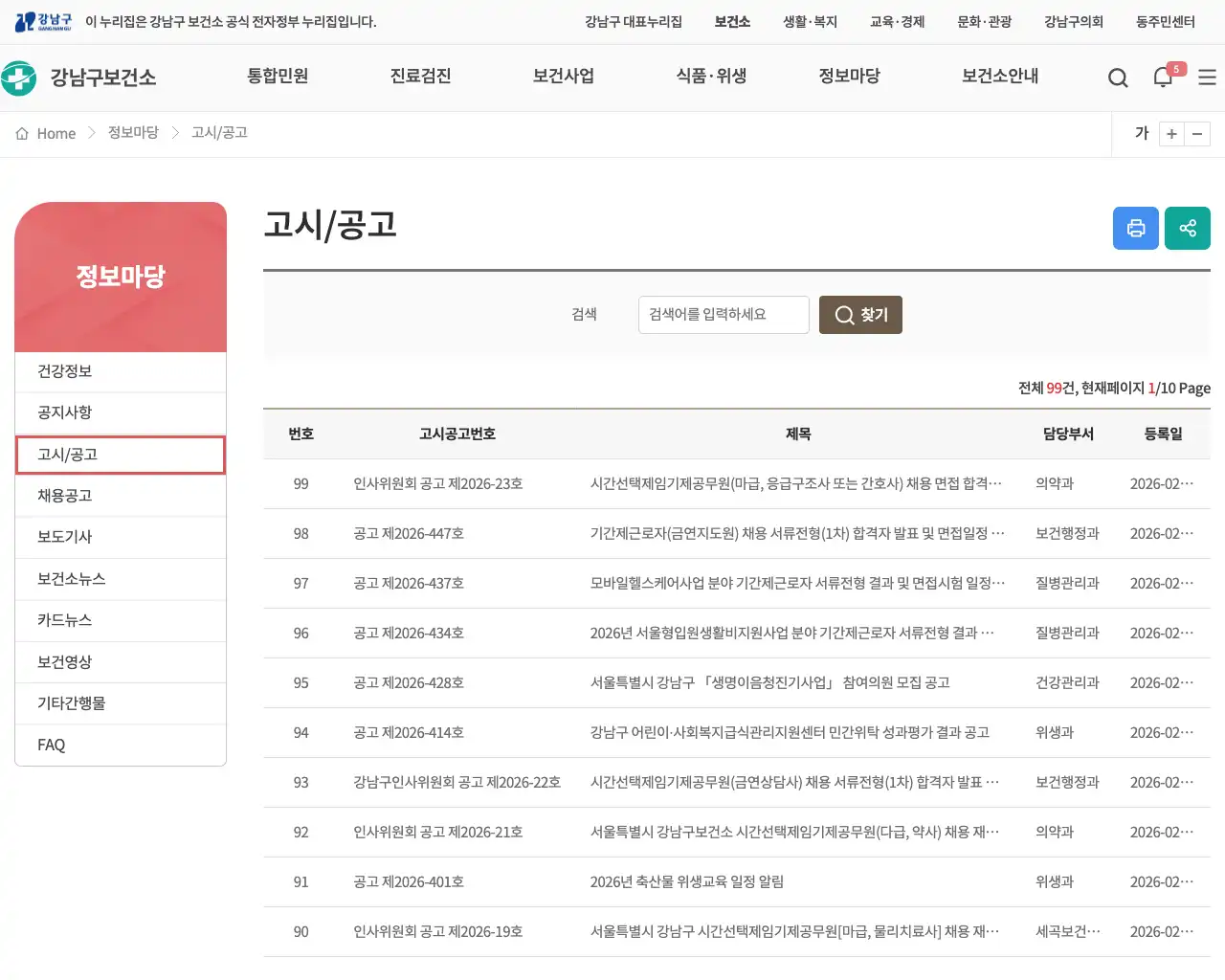Image resolution: width=1225 pixels, height=980 pixels.
Task: Open the site search magnifier icon
Action: pos(1117,78)
